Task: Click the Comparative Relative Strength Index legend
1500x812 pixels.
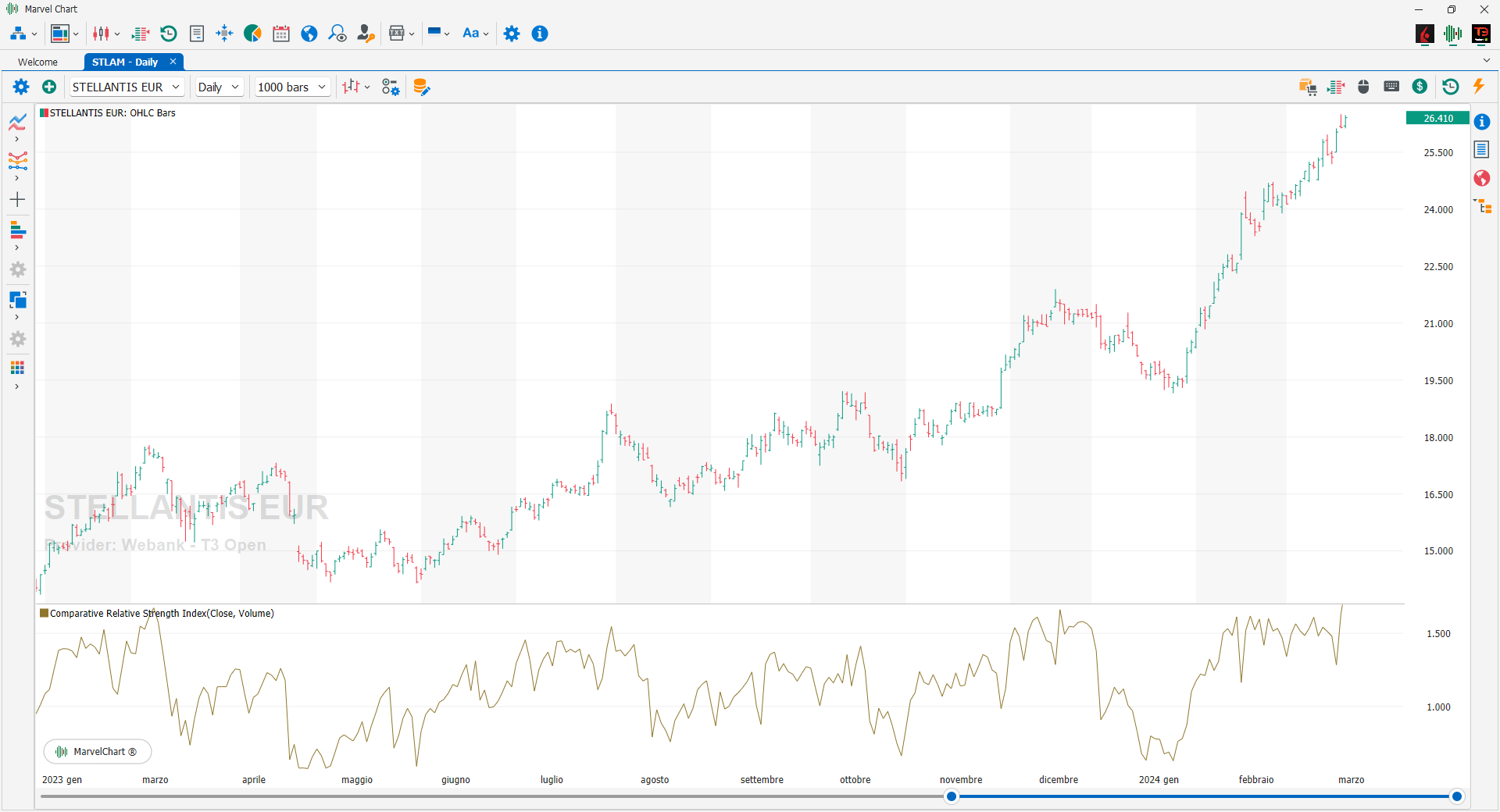Action: [157, 614]
